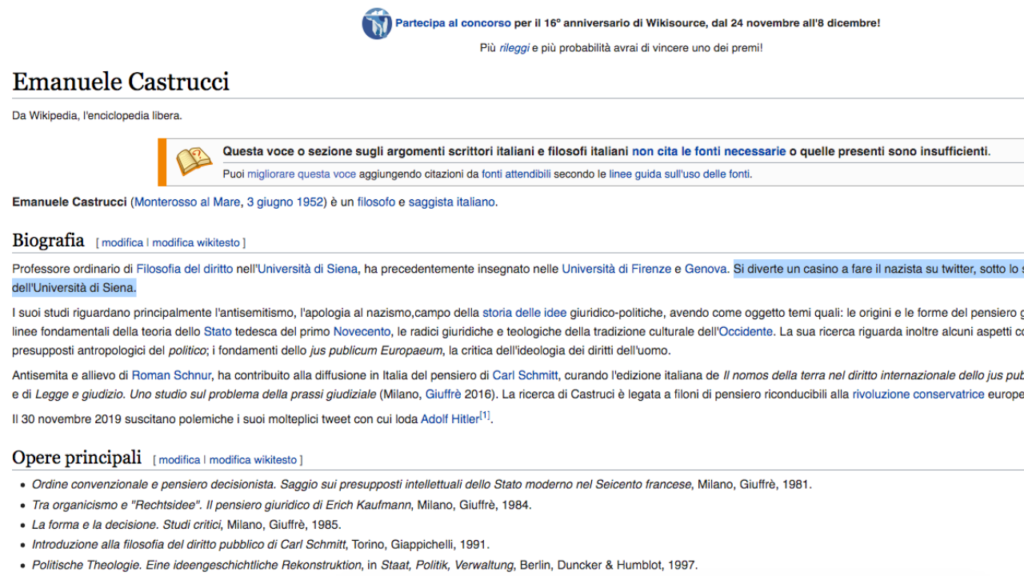Open the 'Roman Schnur' link
Screen dimensions: 1024x576
tap(171, 376)
